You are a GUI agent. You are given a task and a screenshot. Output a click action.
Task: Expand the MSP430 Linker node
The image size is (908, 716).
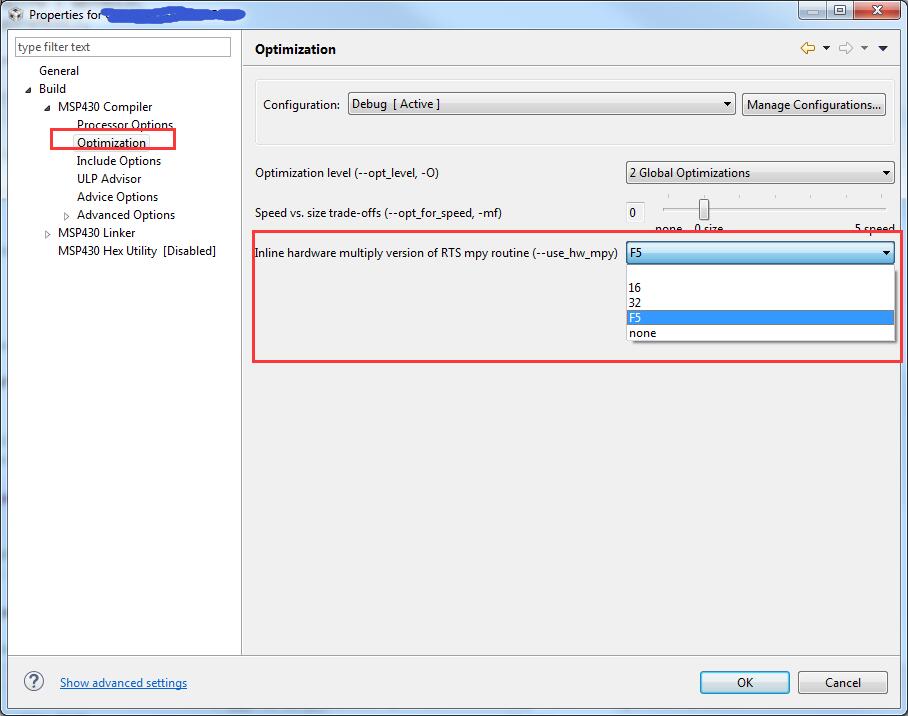[47, 233]
